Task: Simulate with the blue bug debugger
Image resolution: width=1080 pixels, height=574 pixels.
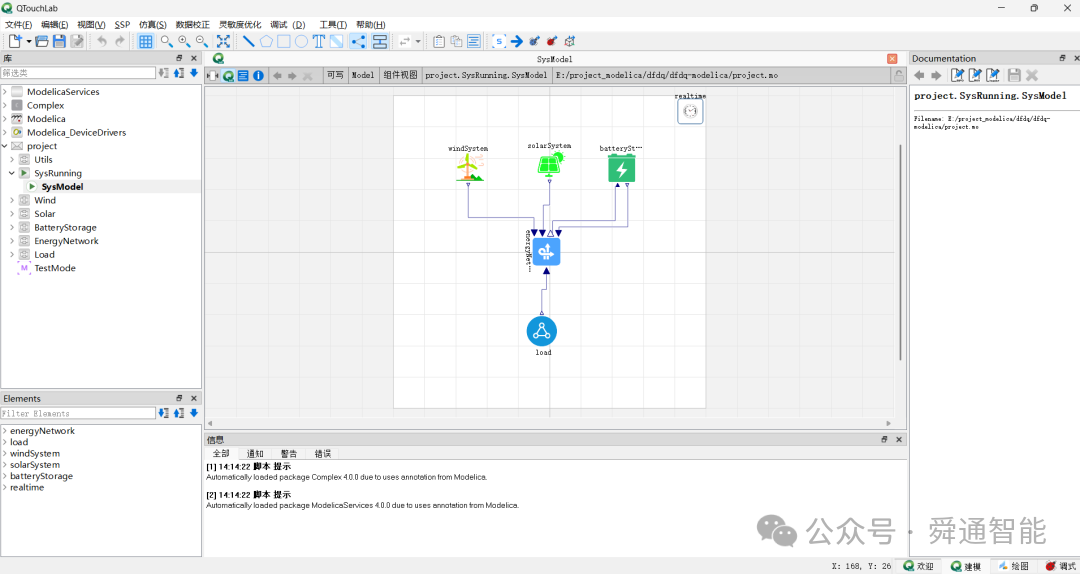Action: (534, 41)
